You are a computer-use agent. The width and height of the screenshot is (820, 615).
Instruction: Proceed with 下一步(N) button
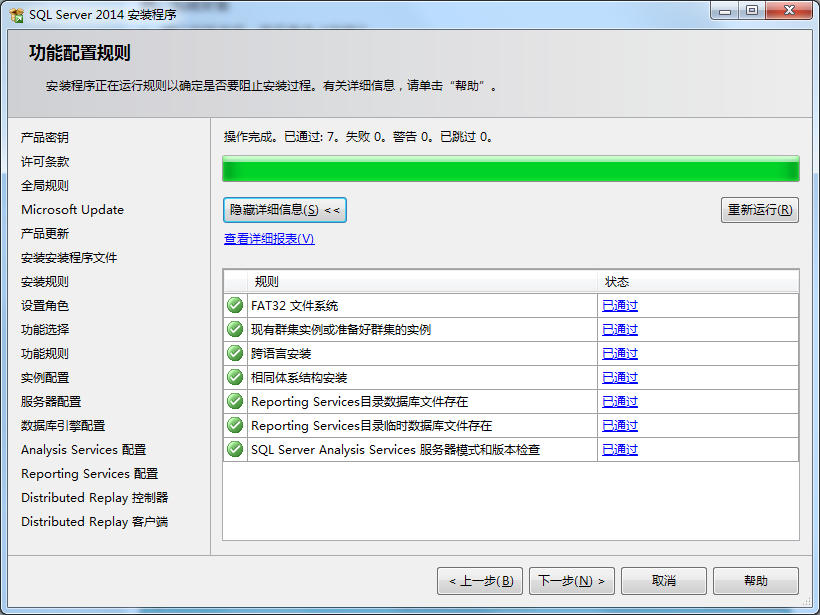coord(572,581)
